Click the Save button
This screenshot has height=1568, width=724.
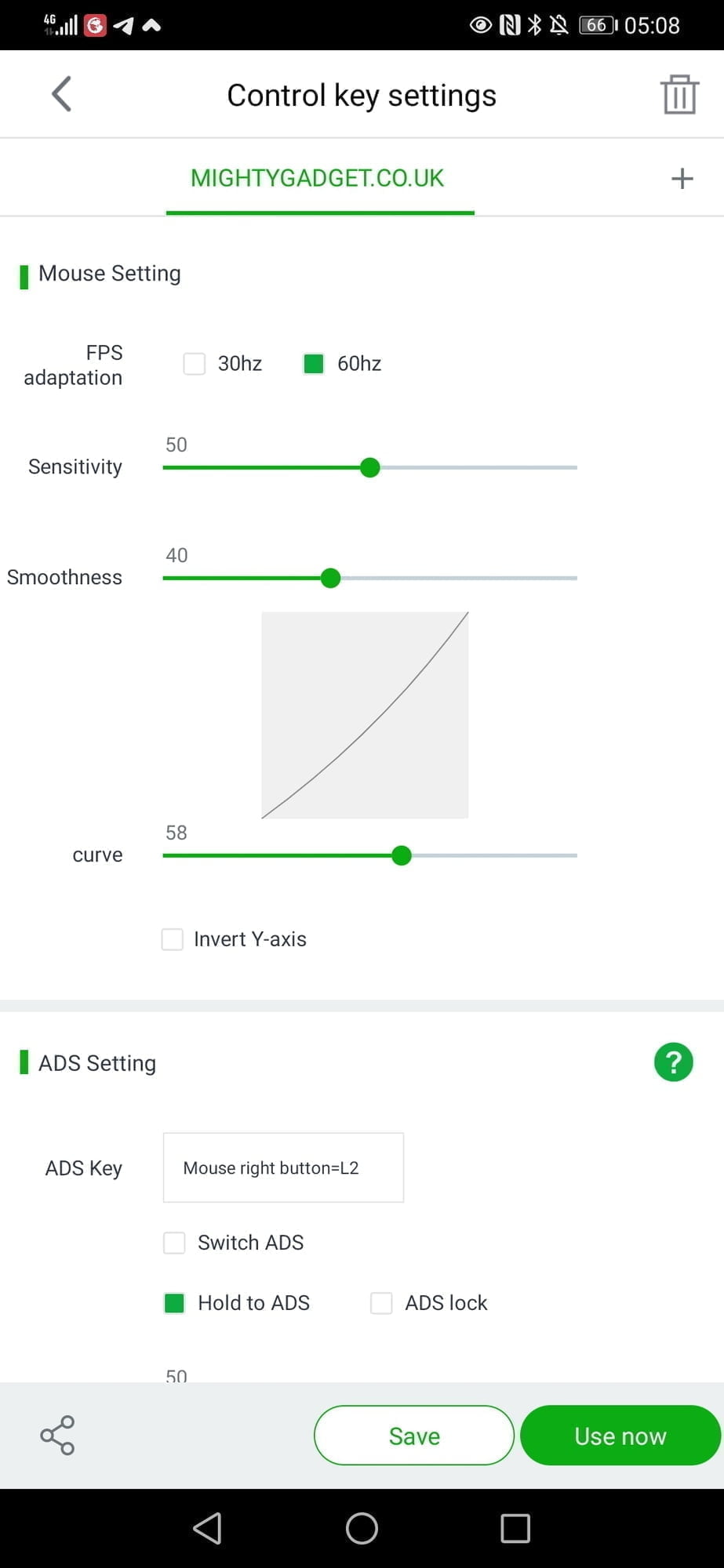tap(414, 1436)
